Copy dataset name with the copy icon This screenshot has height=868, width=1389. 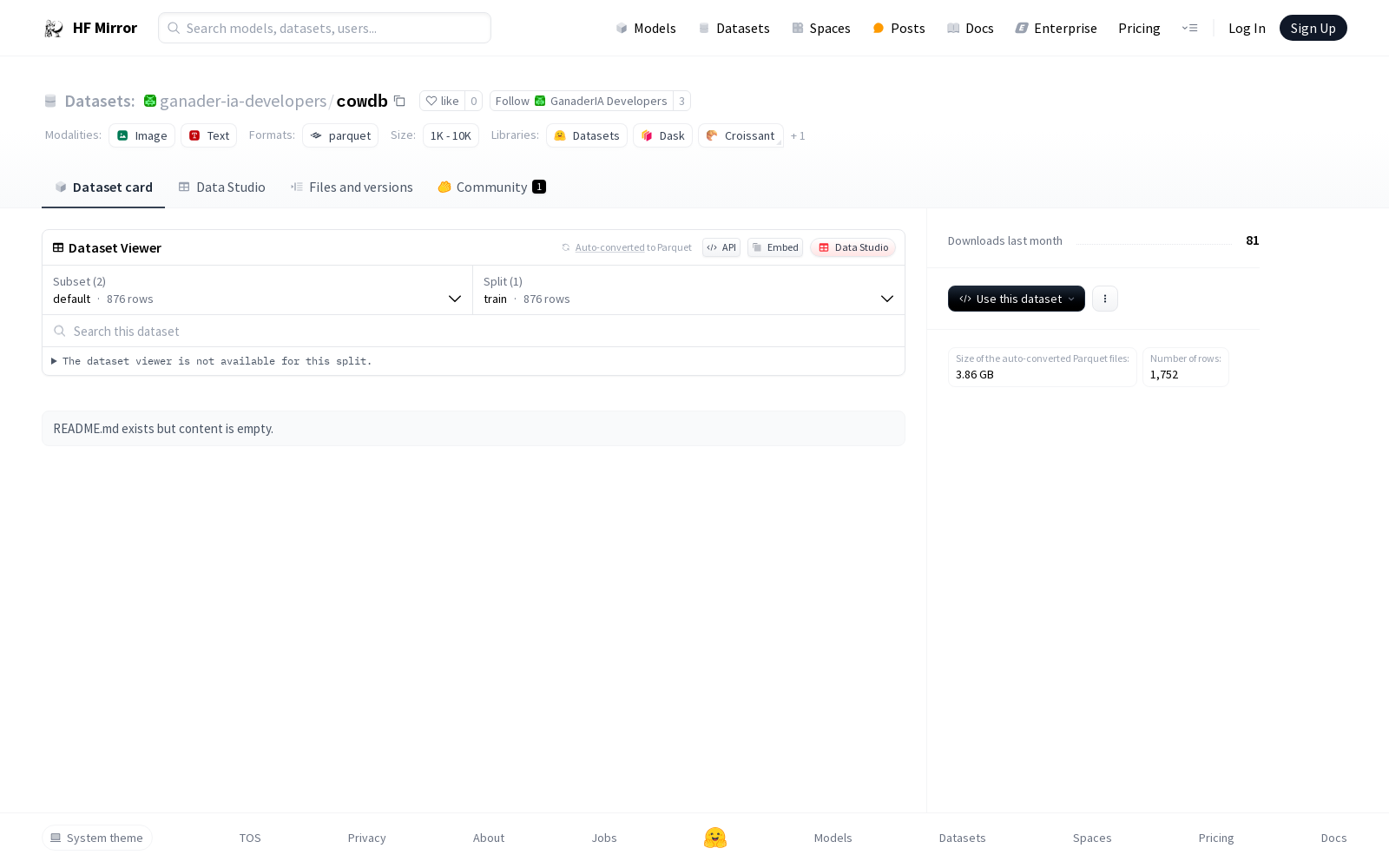[399, 101]
